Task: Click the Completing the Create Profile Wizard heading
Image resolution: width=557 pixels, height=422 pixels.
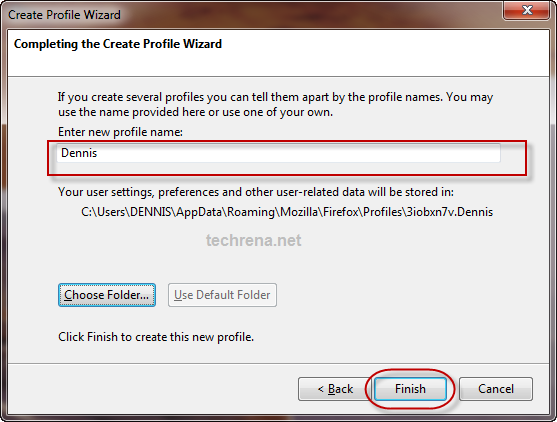Action: pos(118,44)
